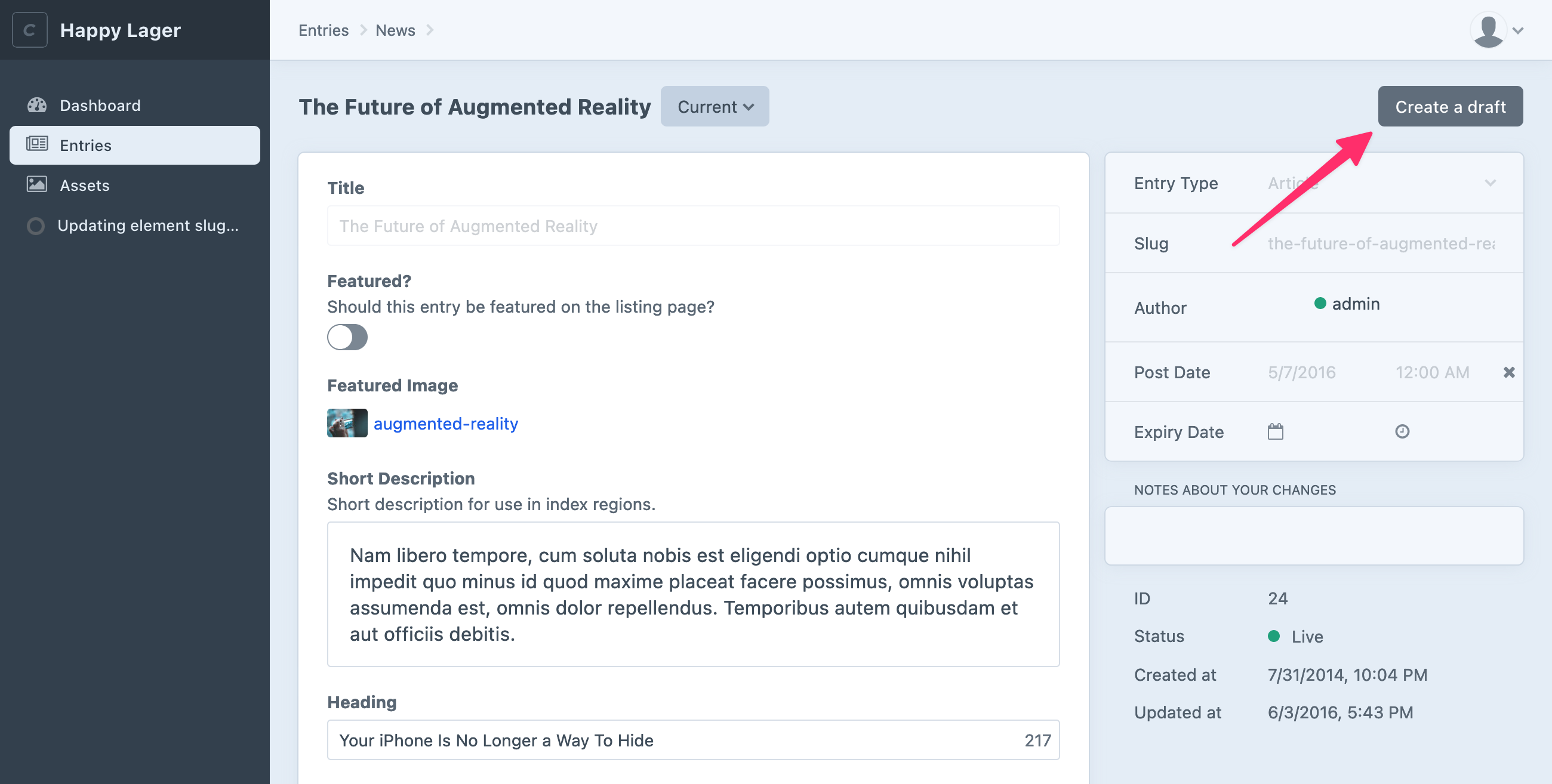Open the Expiry Date calendar picker
This screenshot has height=784, width=1552.
(x=1276, y=431)
